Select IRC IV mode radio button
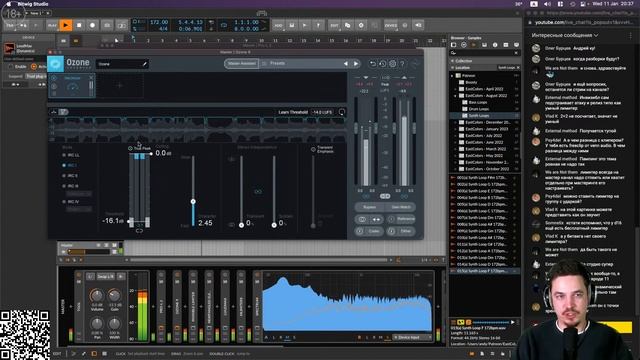This screenshot has width=640, height=360. point(64,202)
